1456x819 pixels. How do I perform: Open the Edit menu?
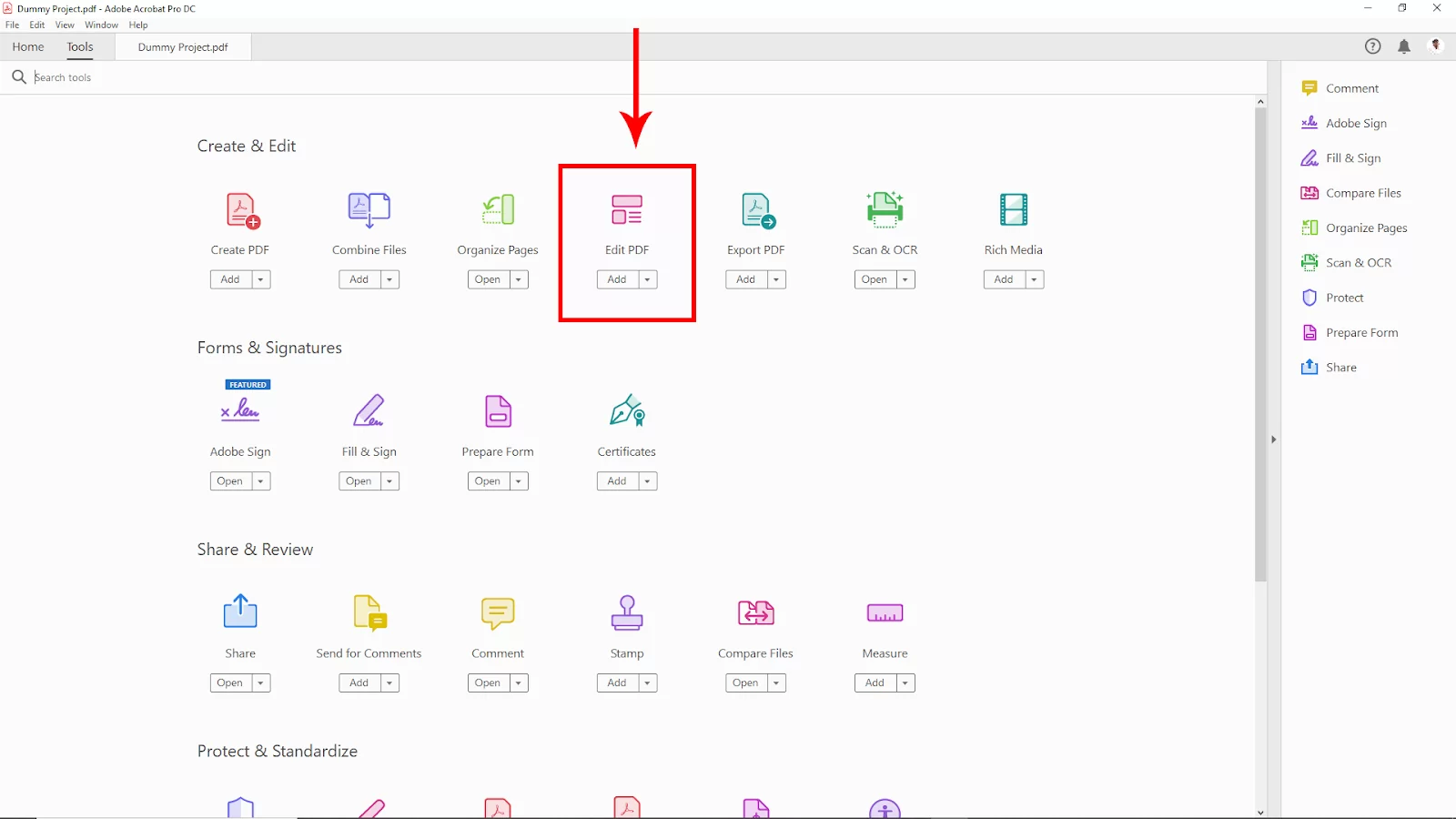click(x=37, y=25)
